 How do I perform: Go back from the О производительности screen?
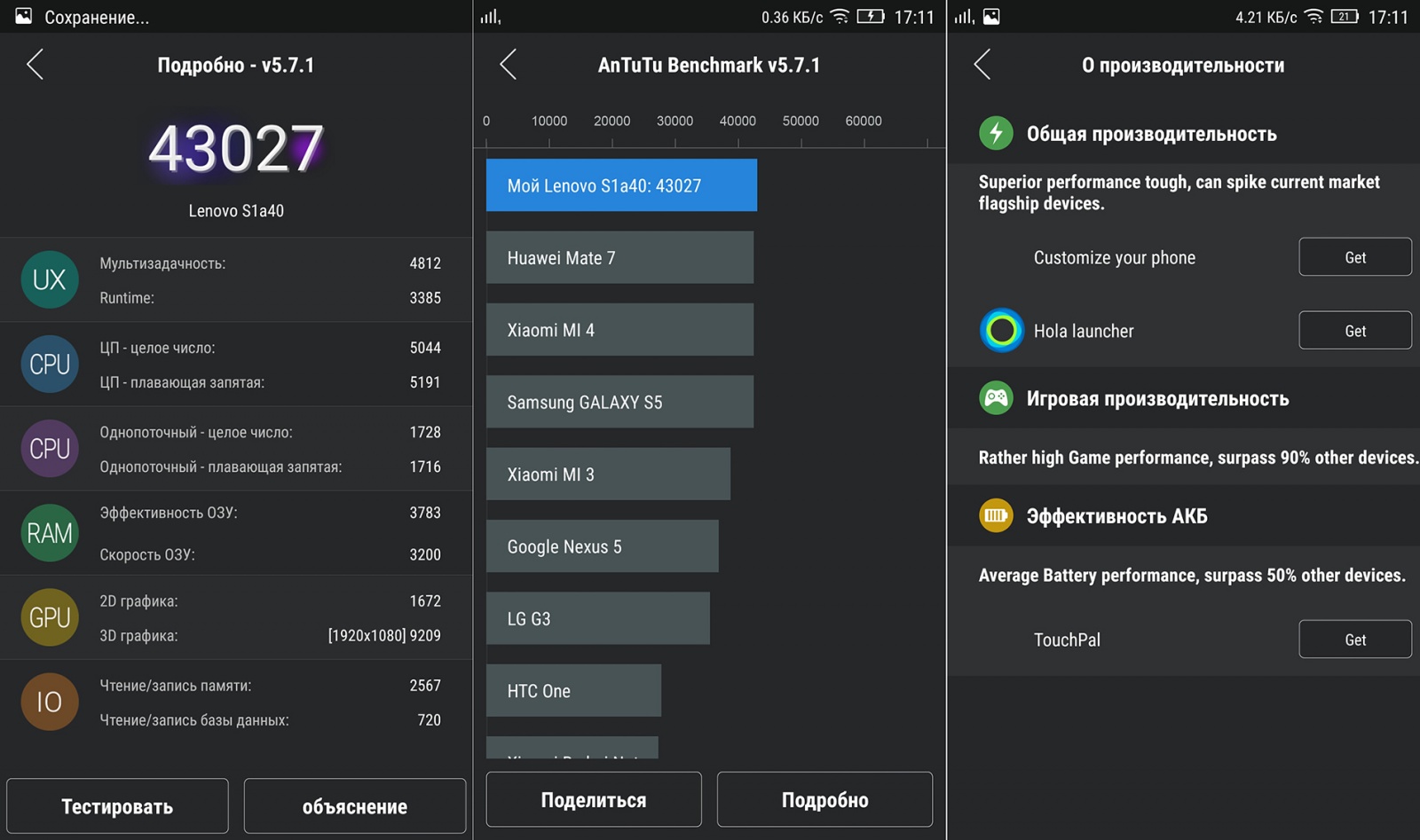982,64
